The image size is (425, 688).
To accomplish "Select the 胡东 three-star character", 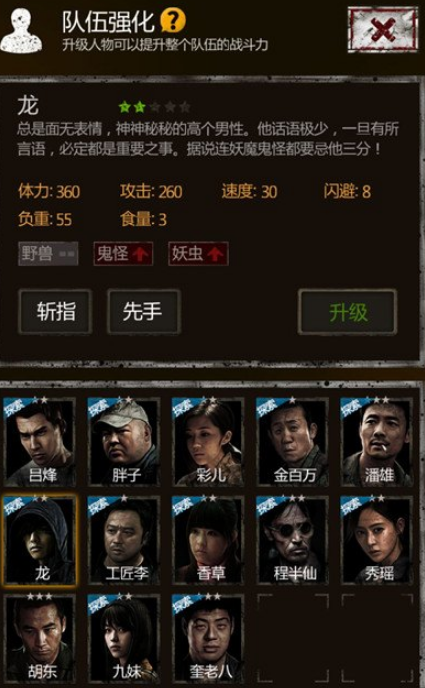I will [39, 638].
